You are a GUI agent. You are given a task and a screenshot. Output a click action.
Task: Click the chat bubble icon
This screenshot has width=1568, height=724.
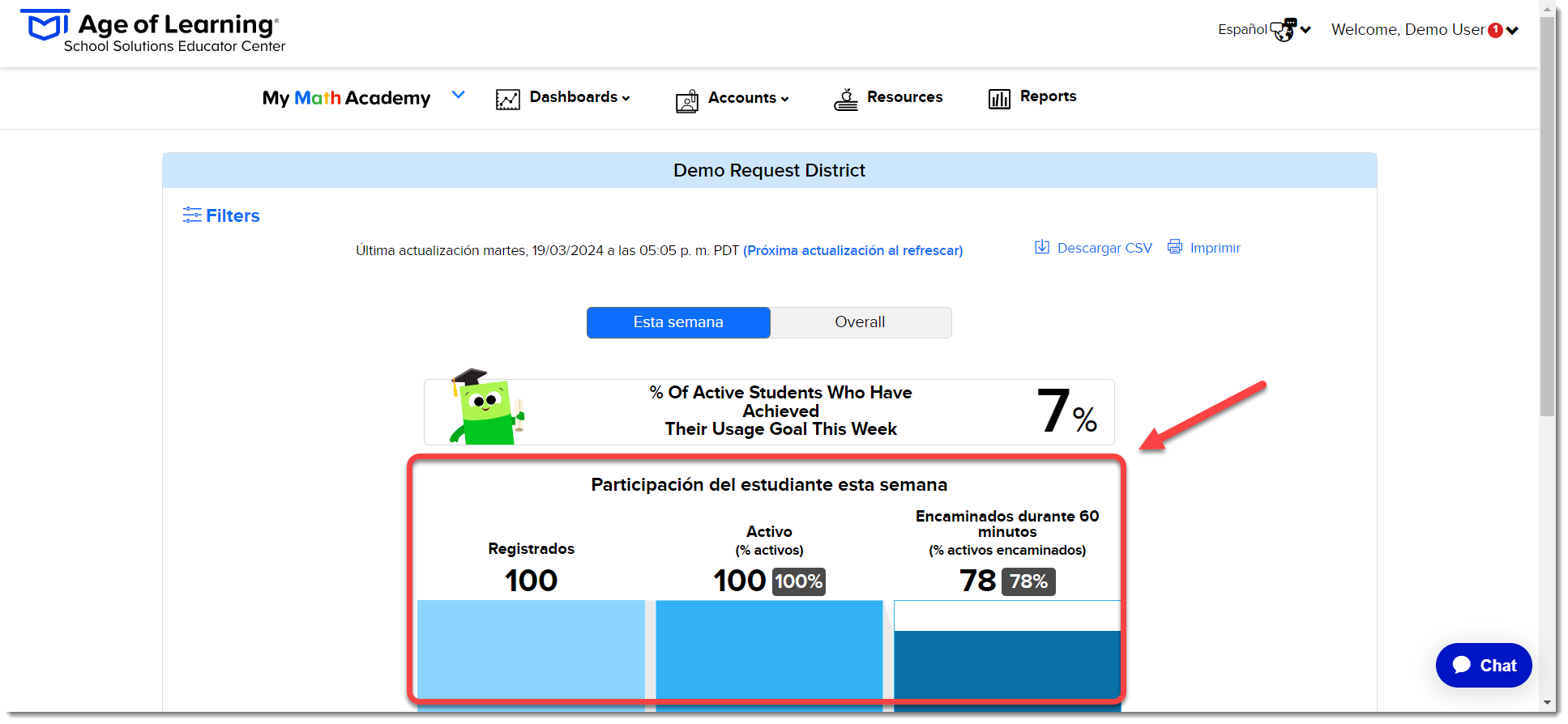tap(1462, 665)
